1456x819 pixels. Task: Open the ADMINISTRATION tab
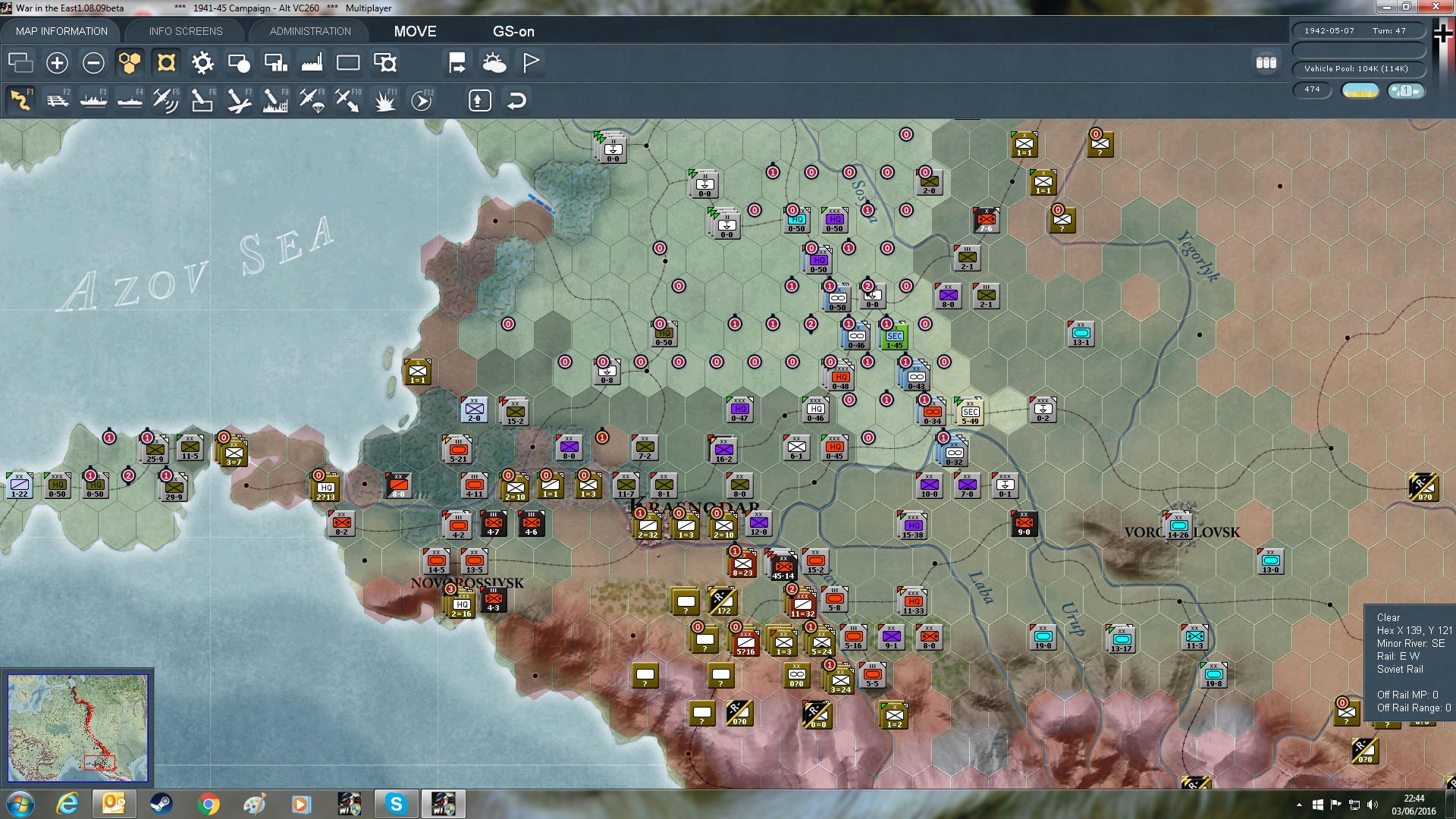(310, 31)
